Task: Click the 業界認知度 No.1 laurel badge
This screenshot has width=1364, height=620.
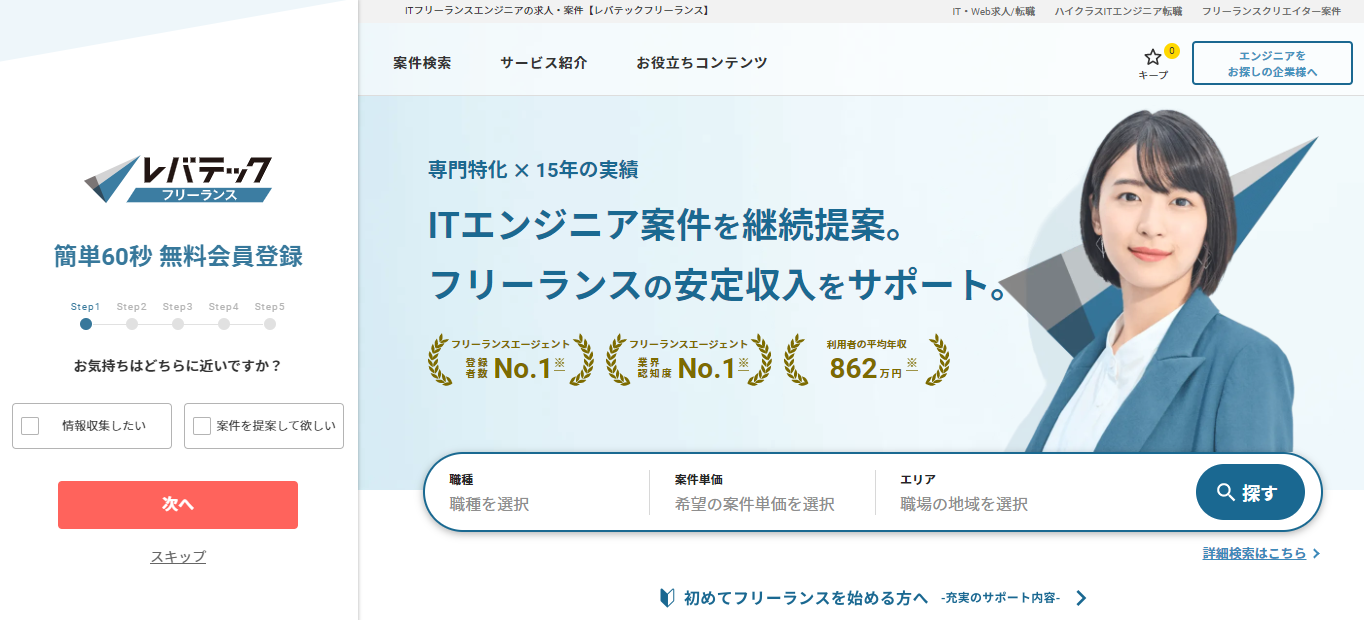Action: (x=688, y=360)
